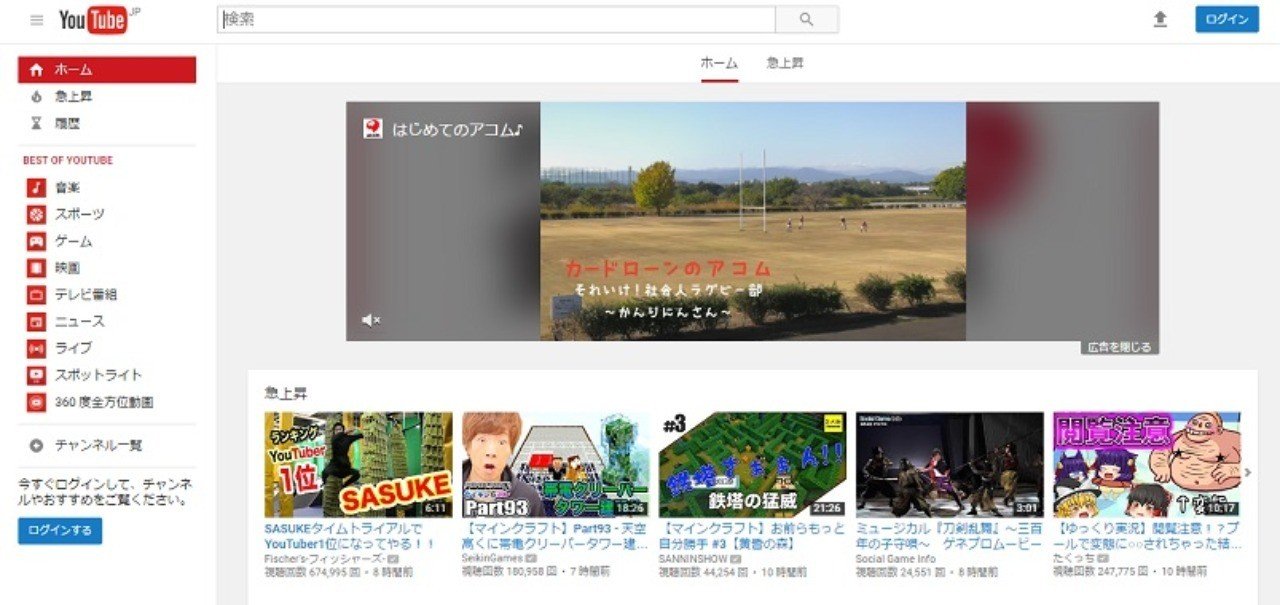Unmute the ad banner video
Image resolution: width=1280 pixels, height=605 pixels.
point(369,320)
